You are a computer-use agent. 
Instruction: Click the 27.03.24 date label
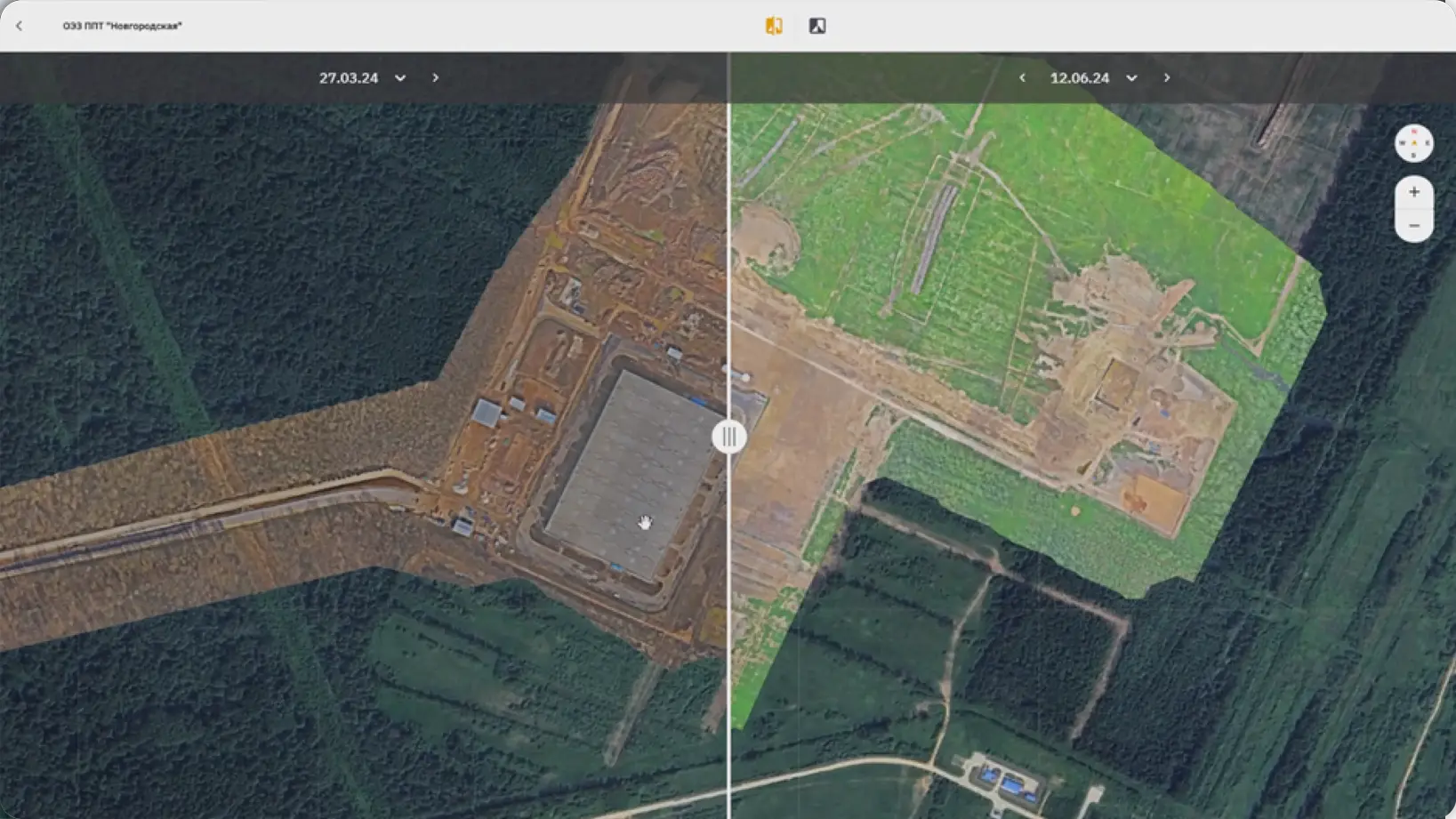[x=349, y=78]
